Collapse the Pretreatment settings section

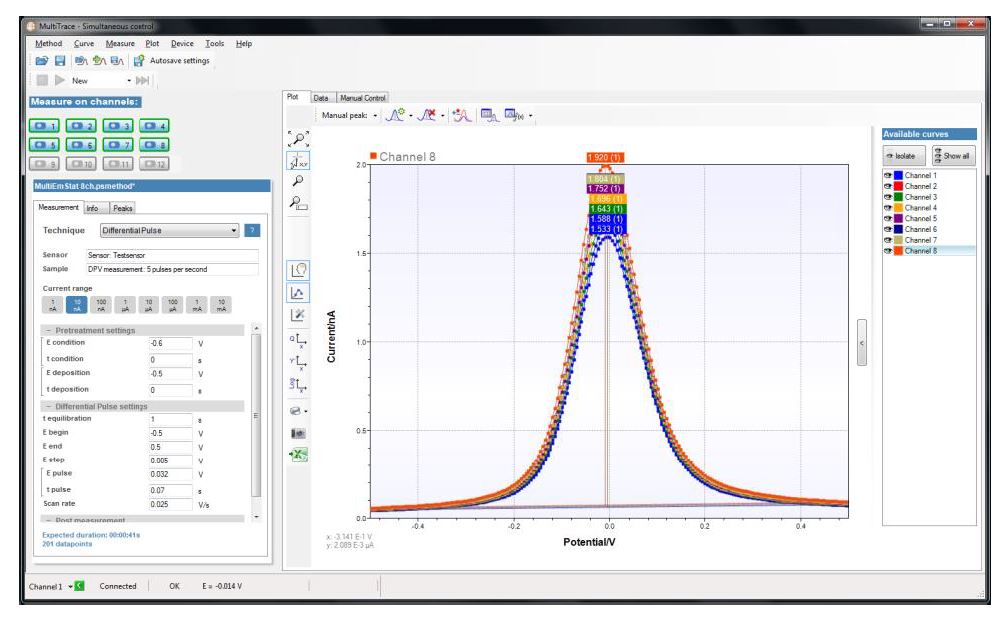pyautogui.click(x=48, y=330)
